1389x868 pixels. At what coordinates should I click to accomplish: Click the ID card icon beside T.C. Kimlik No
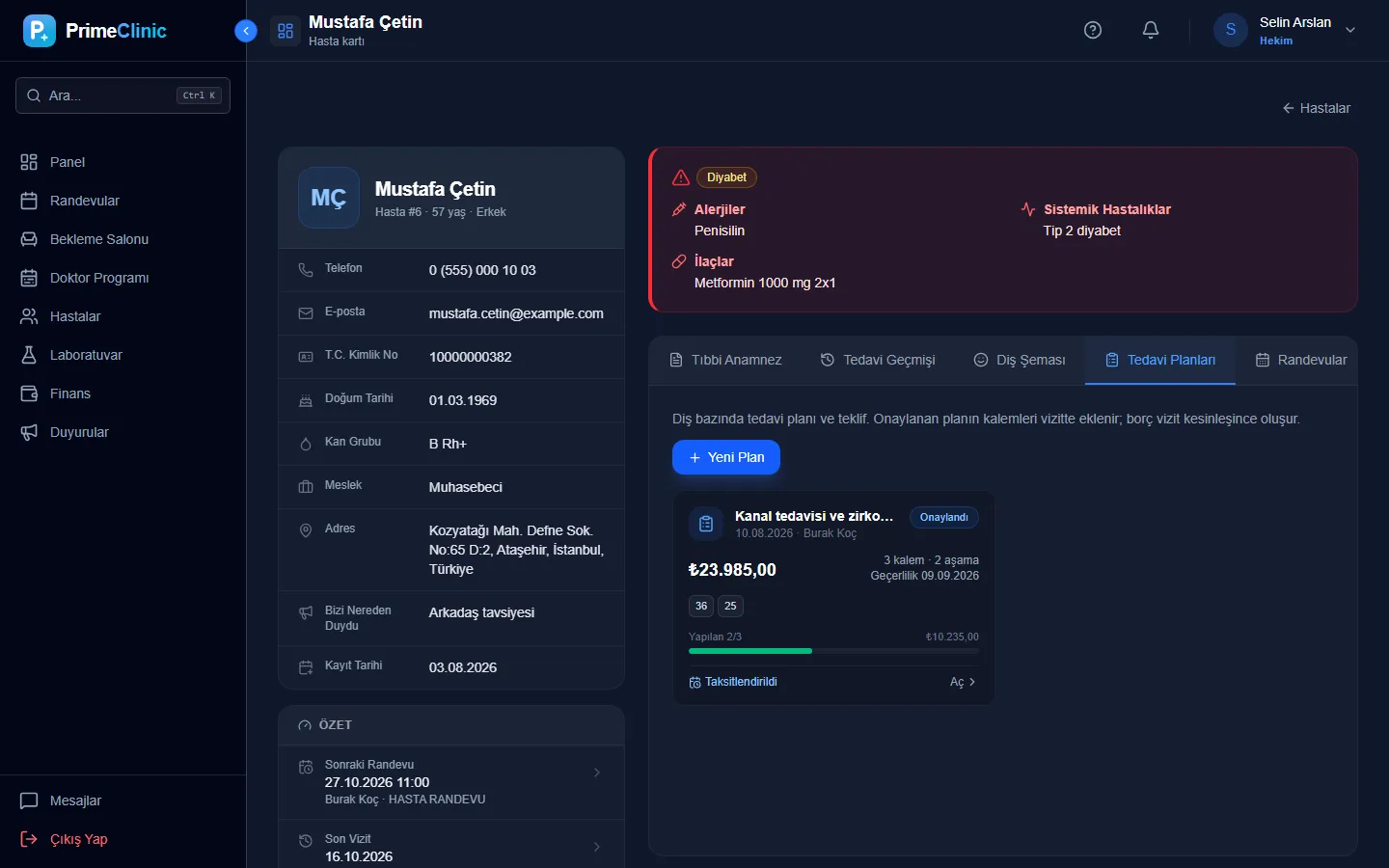click(x=306, y=357)
